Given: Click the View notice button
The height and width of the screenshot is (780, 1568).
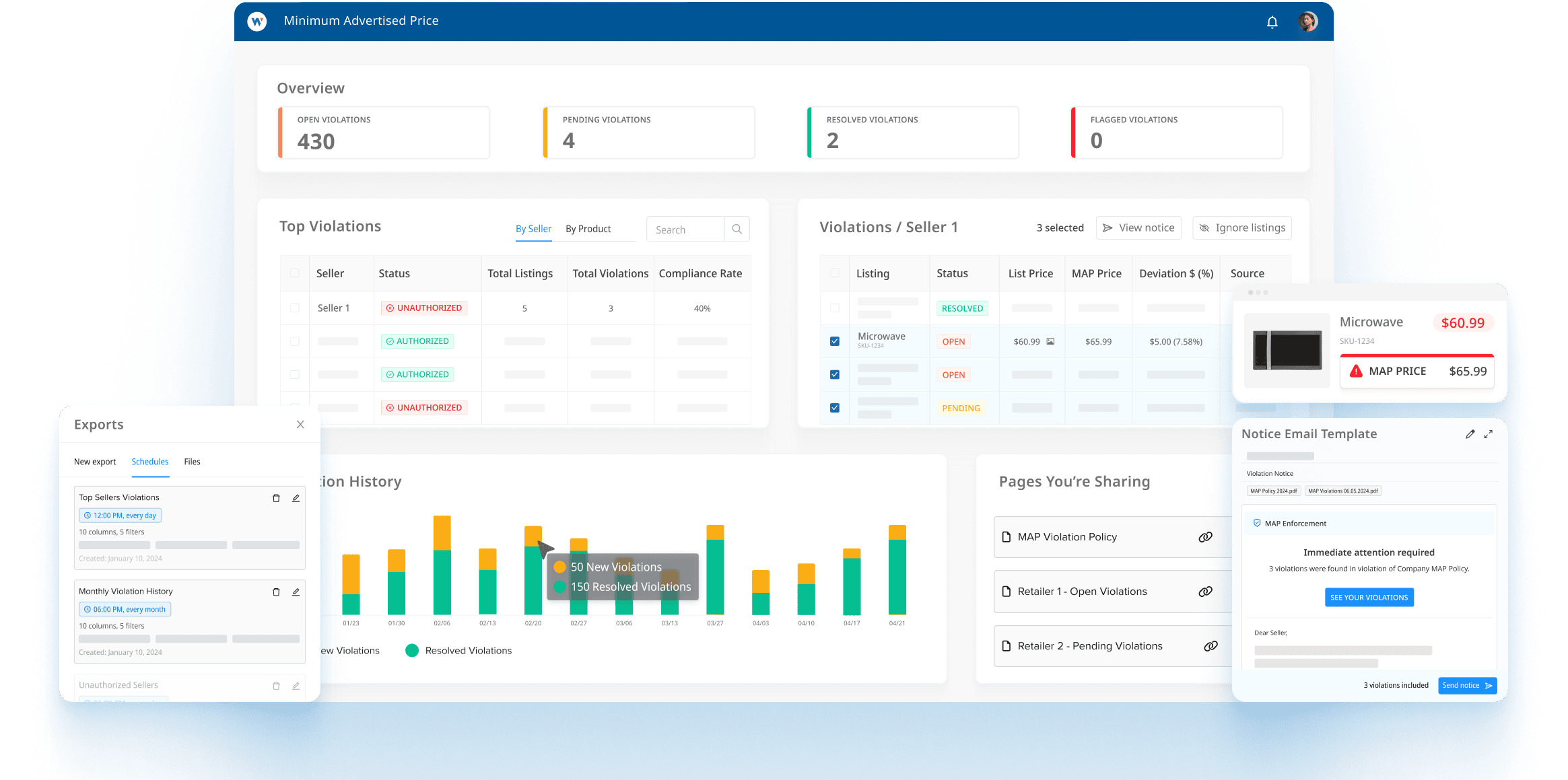Looking at the screenshot, I should click(x=1139, y=228).
